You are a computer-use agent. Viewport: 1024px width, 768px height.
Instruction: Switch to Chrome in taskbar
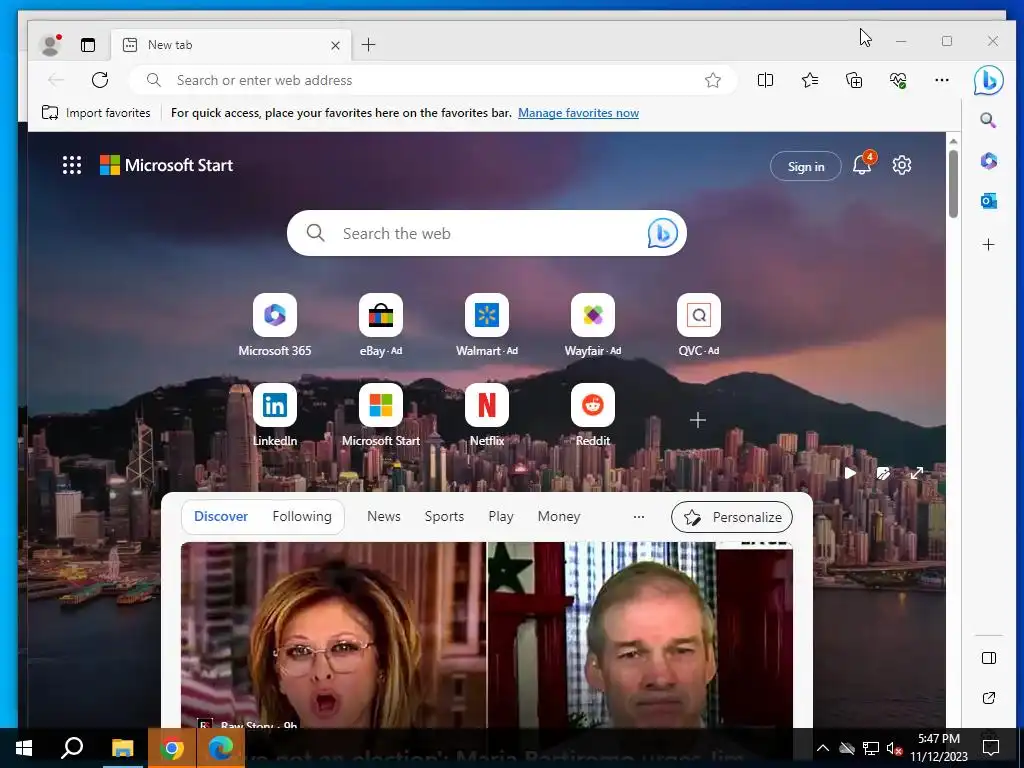coord(172,748)
